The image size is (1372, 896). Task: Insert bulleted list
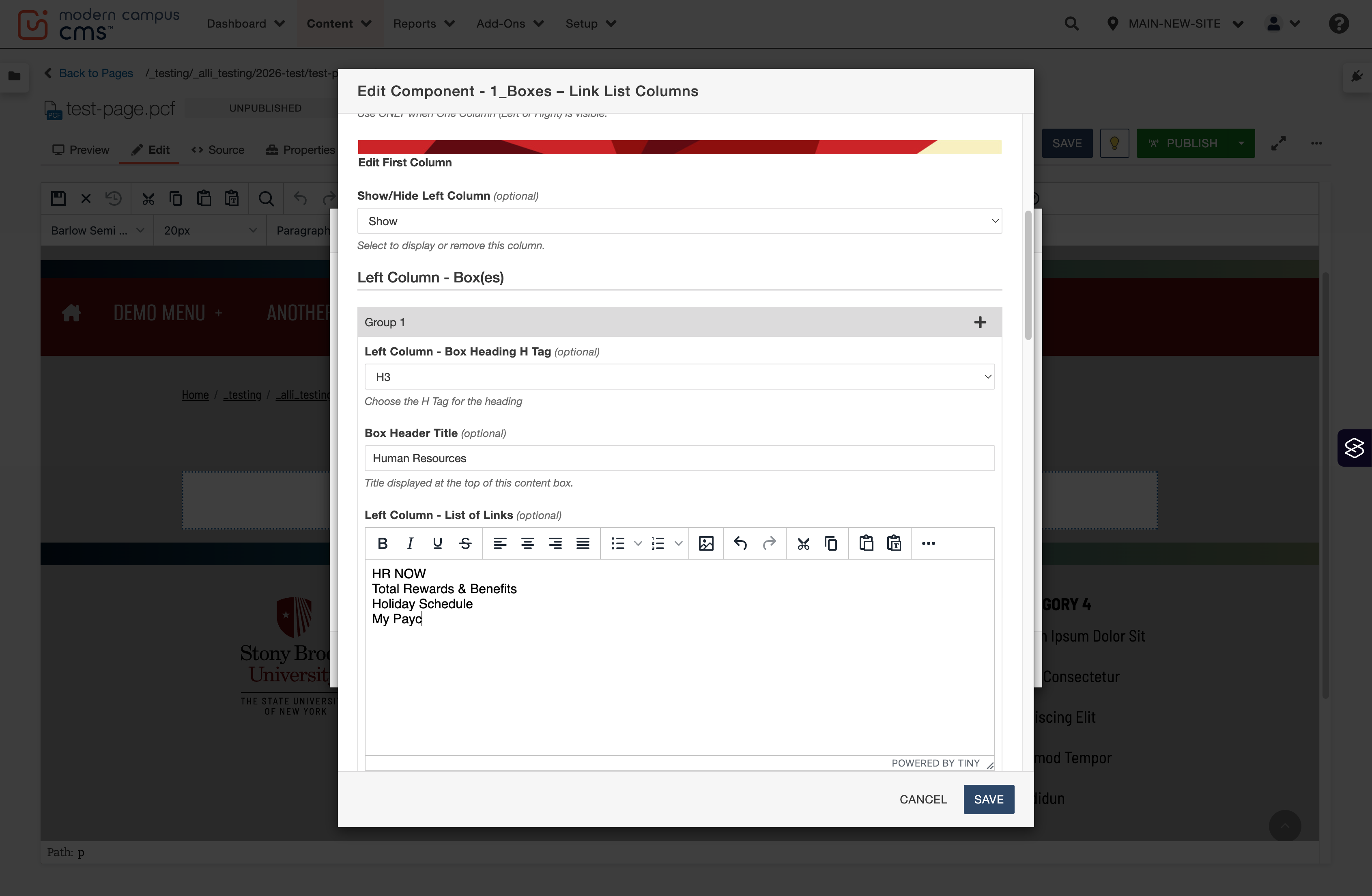click(618, 543)
